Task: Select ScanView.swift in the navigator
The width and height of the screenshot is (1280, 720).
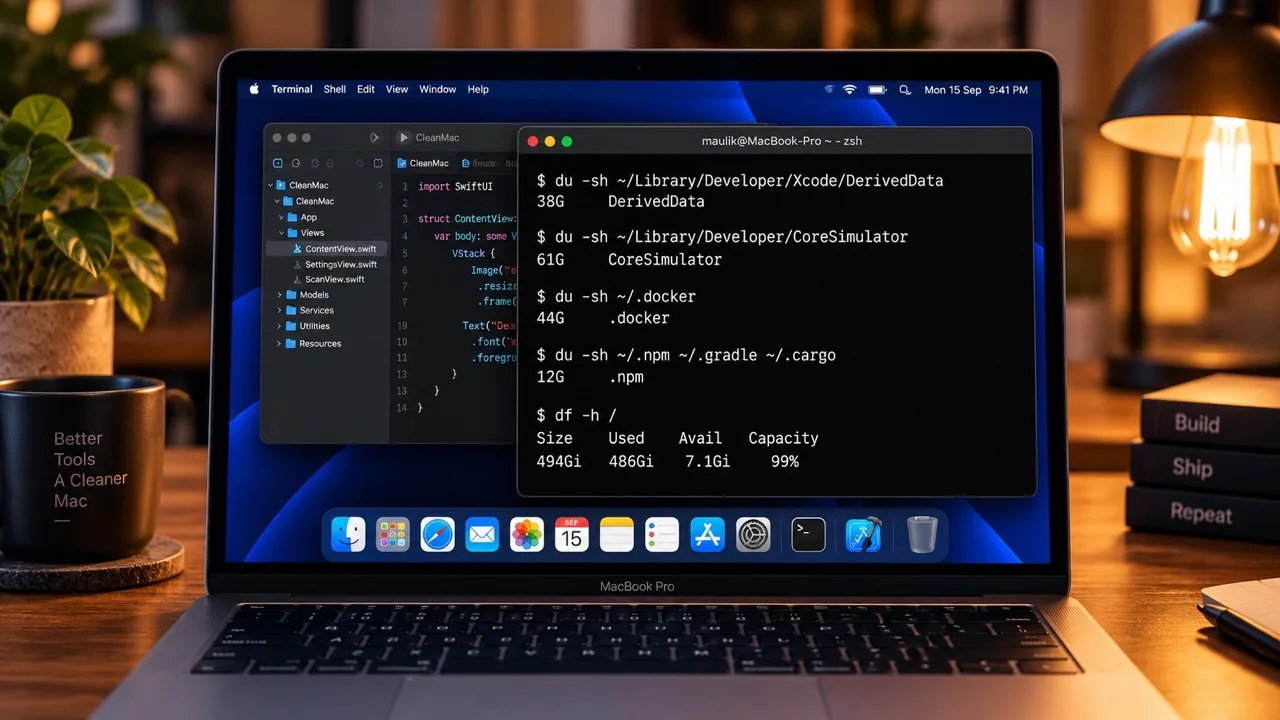Action: point(335,279)
